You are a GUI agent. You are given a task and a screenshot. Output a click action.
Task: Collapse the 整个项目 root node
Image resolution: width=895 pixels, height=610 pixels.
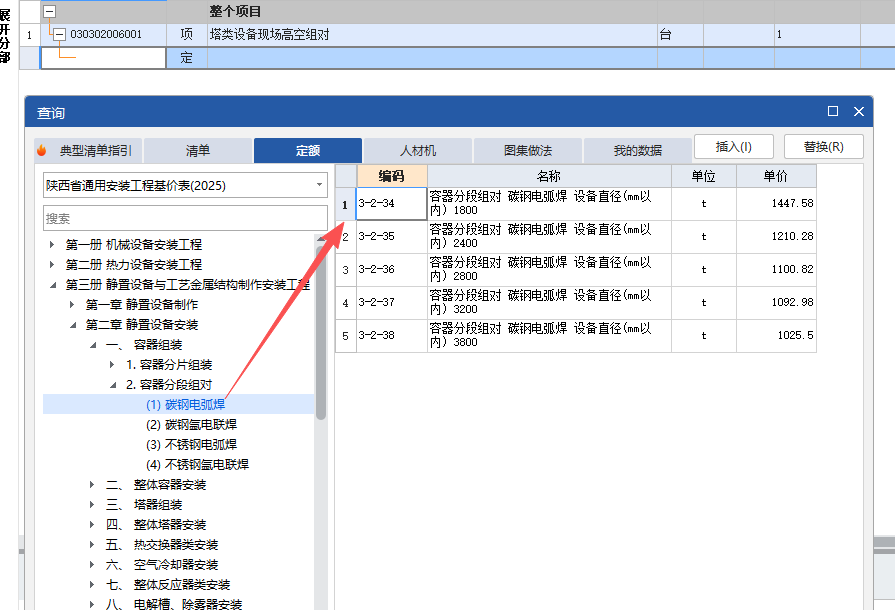(x=50, y=11)
